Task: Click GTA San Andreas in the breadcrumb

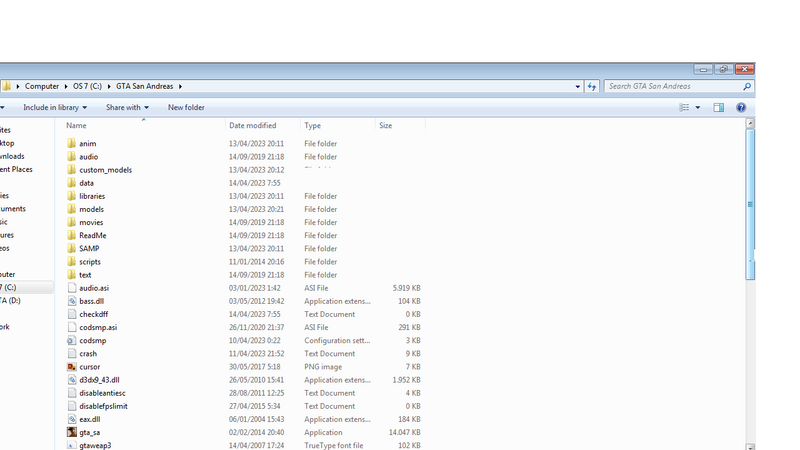Action: point(144,86)
